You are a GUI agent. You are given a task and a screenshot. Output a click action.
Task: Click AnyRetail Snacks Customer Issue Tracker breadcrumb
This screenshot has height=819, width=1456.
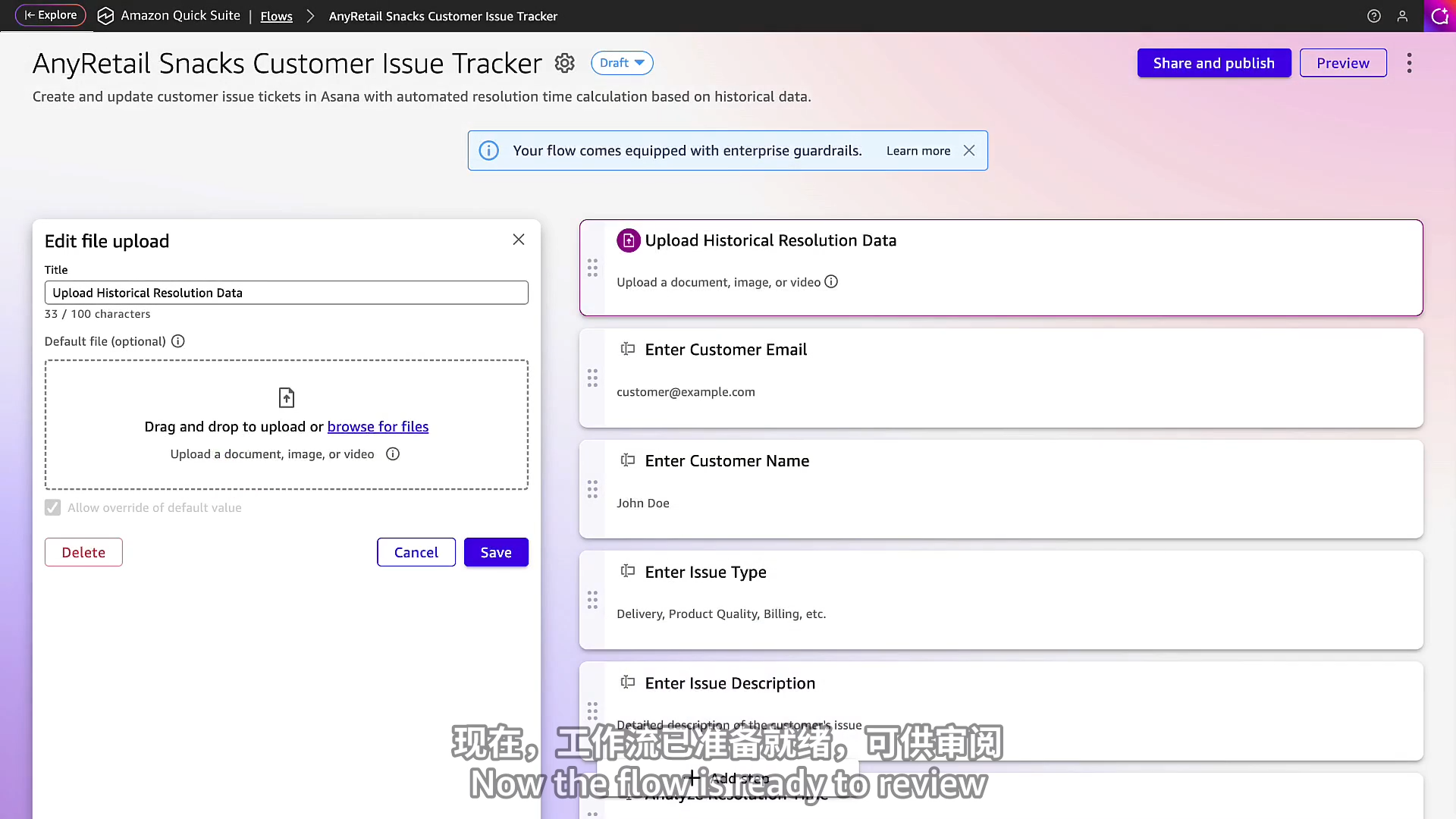pos(443,16)
